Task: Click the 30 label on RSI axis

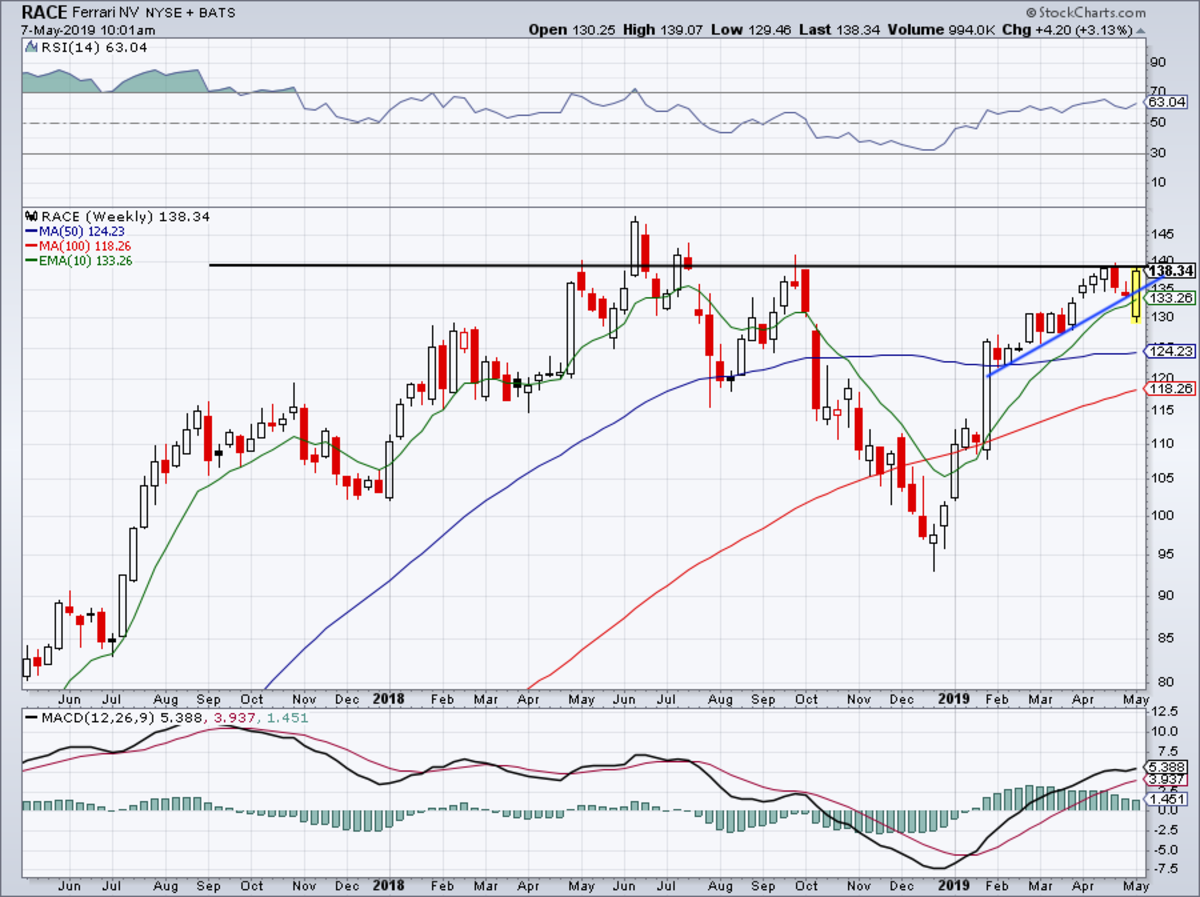Action: point(1158,153)
